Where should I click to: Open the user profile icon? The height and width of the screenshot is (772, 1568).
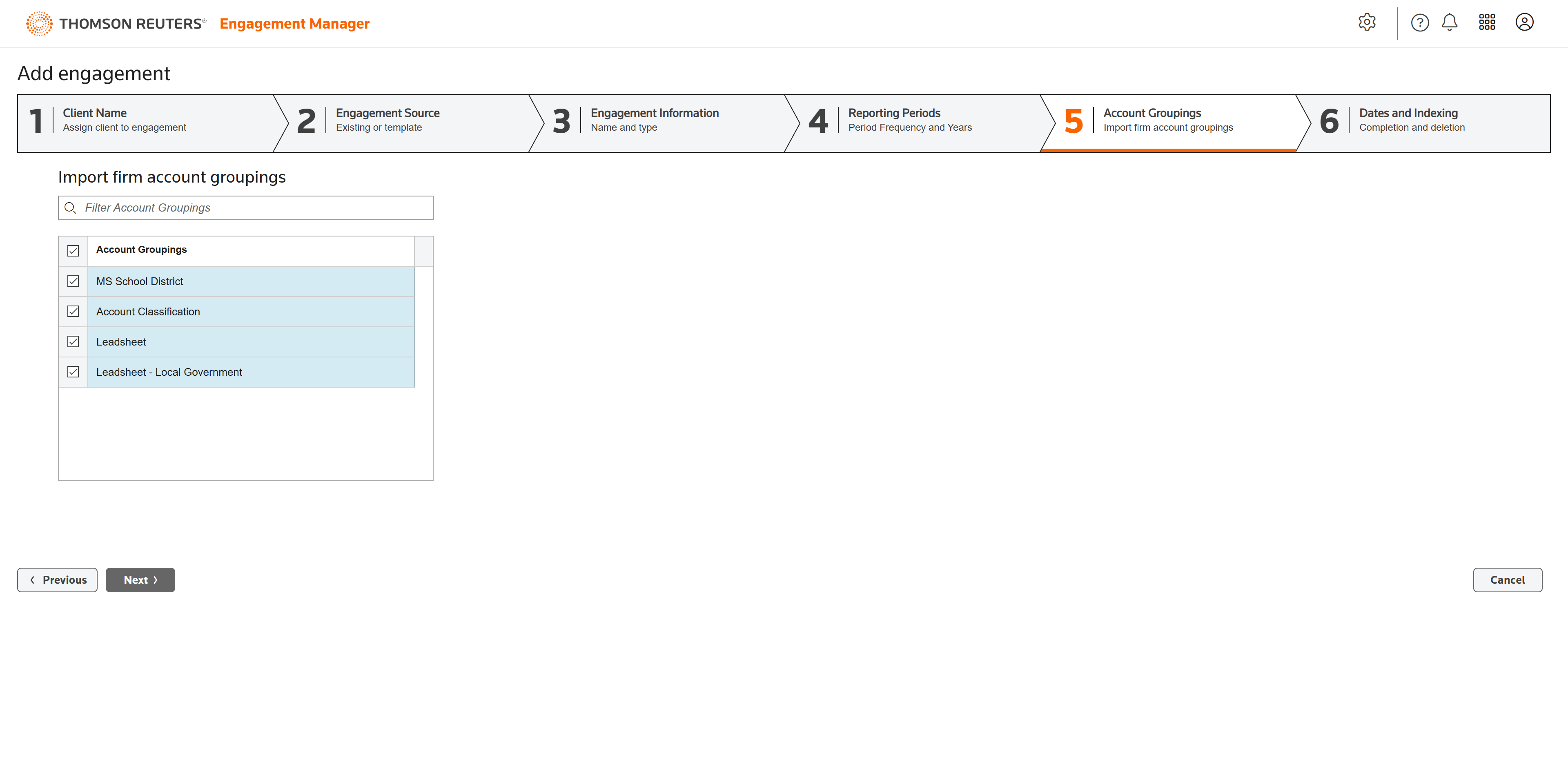click(x=1523, y=22)
